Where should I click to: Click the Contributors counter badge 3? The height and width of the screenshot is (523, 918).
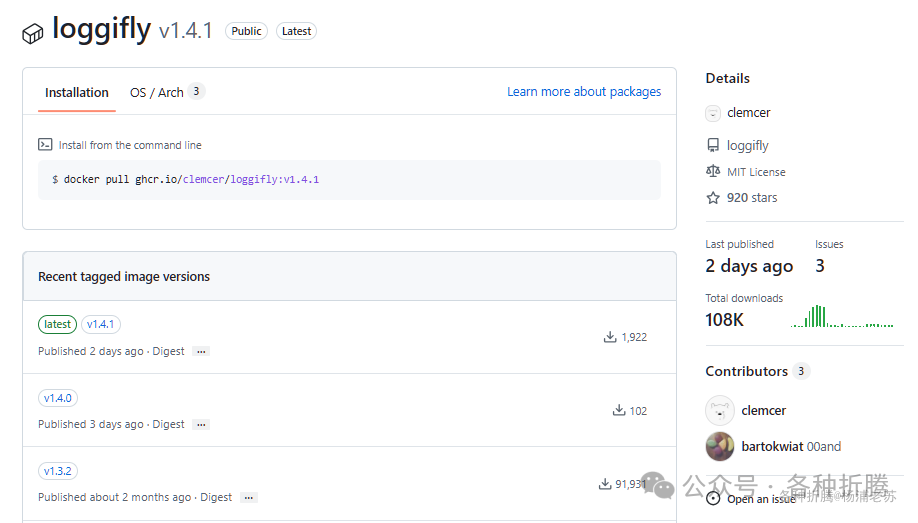pyautogui.click(x=801, y=371)
